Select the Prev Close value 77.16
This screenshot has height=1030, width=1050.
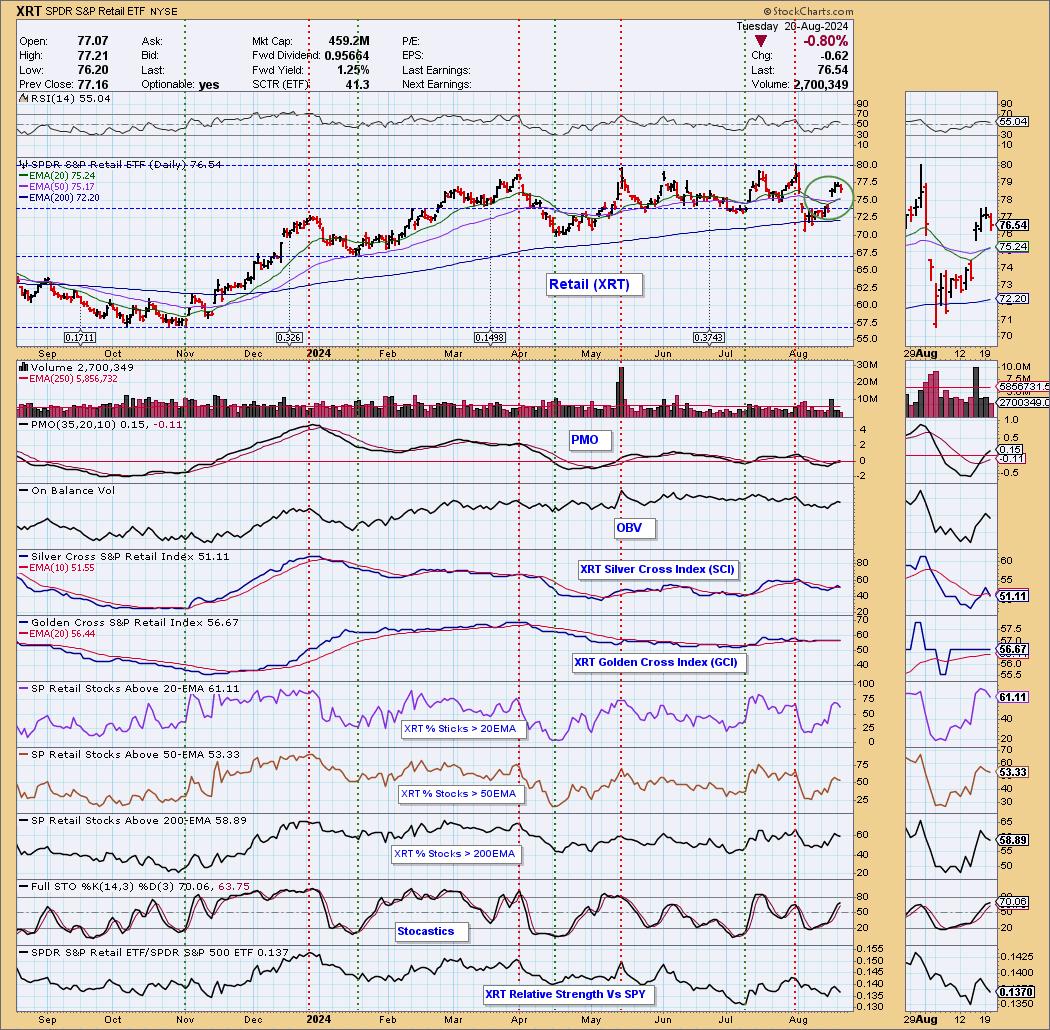pyautogui.click(x=92, y=84)
